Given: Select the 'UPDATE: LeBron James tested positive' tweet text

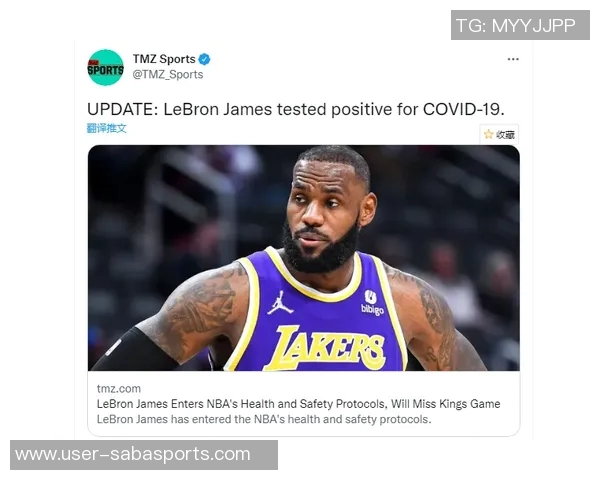Looking at the screenshot, I should [x=296, y=109].
